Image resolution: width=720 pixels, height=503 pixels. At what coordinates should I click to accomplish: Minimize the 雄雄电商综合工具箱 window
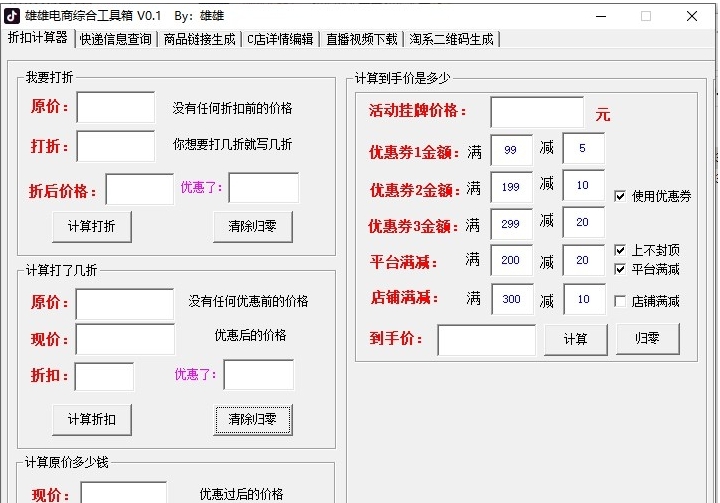(601, 17)
